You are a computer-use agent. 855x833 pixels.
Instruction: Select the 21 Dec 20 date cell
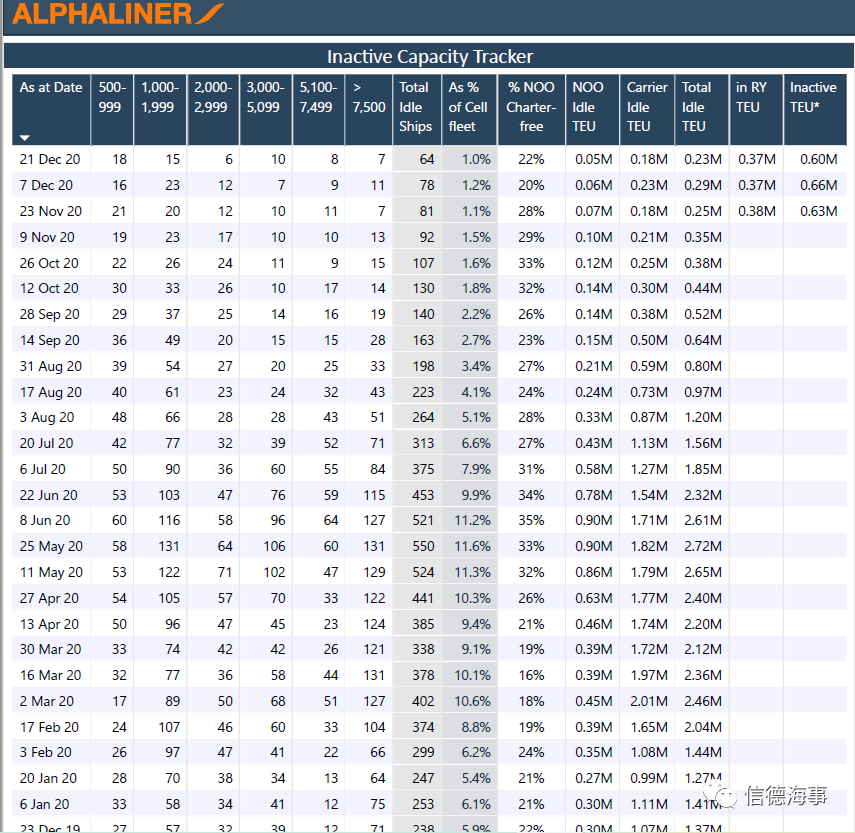pos(50,159)
